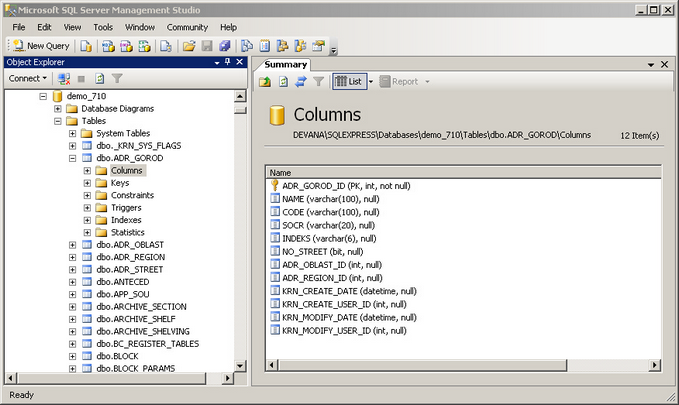Click the New Query toolbar button

click(41, 45)
